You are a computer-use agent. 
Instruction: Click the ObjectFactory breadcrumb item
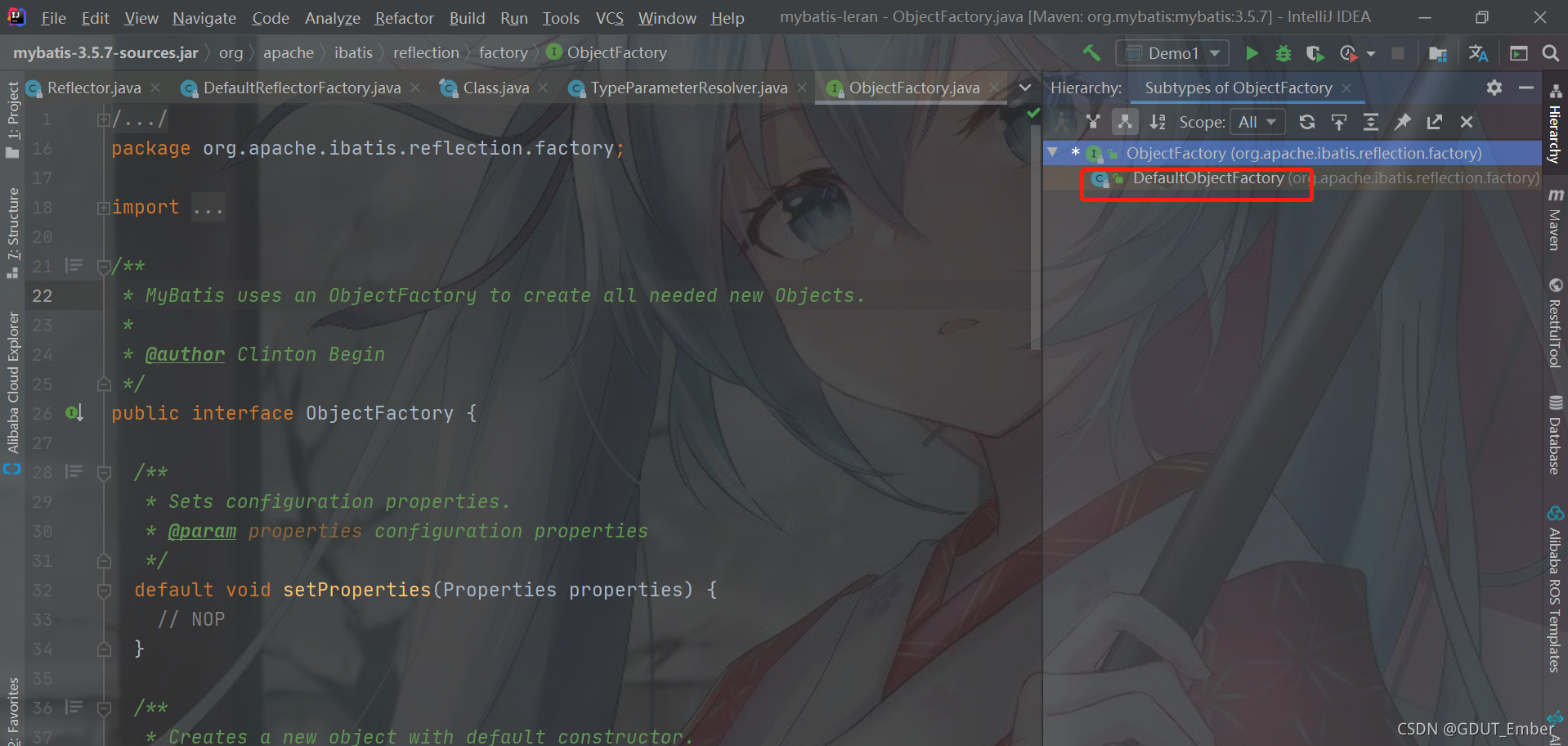pyautogui.click(x=606, y=53)
